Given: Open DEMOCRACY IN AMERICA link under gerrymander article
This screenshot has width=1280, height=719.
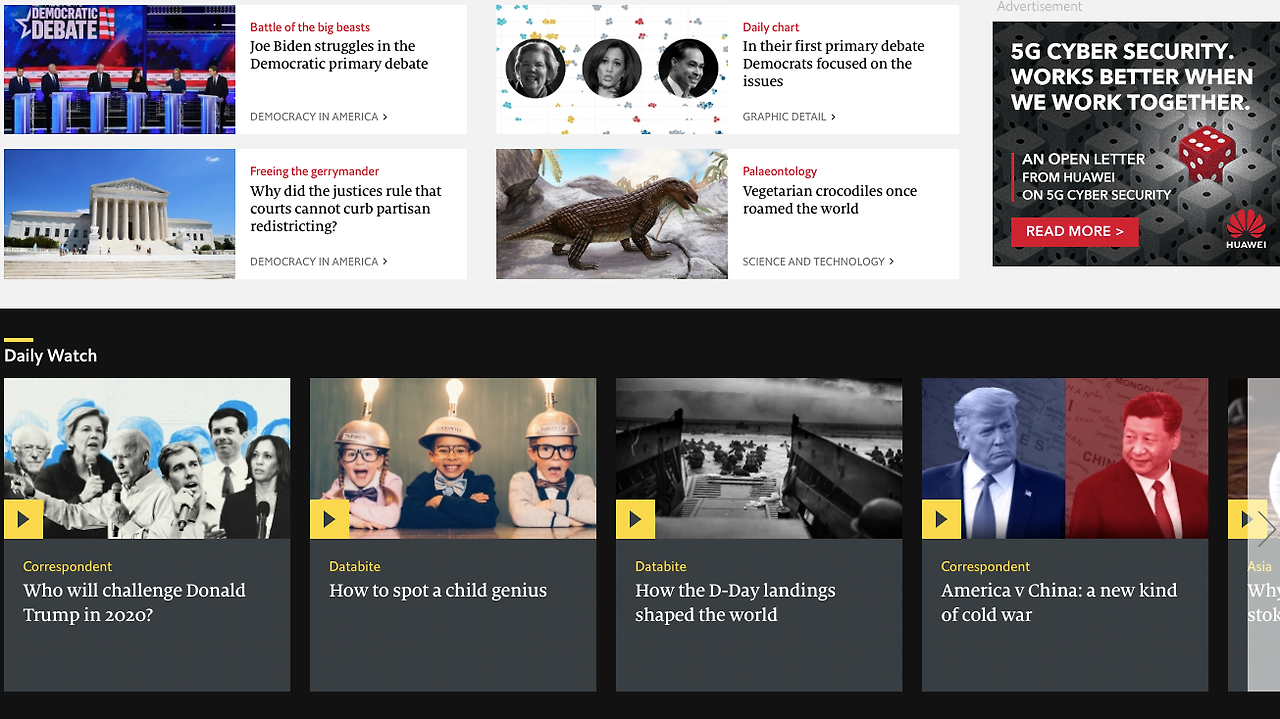Looking at the screenshot, I should (x=319, y=262).
